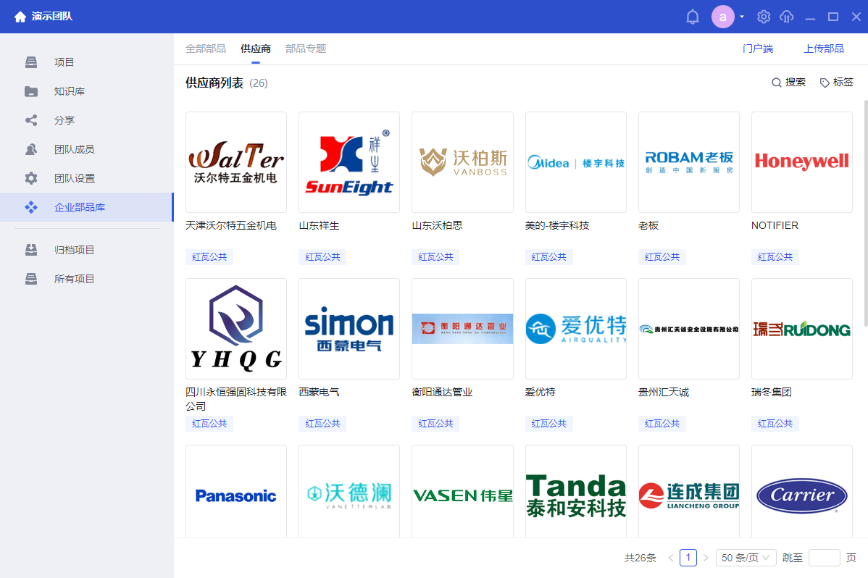Screen dimensions: 868x578
Task: Open the settings gear in title bar
Action: pyautogui.click(x=763, y=17)
